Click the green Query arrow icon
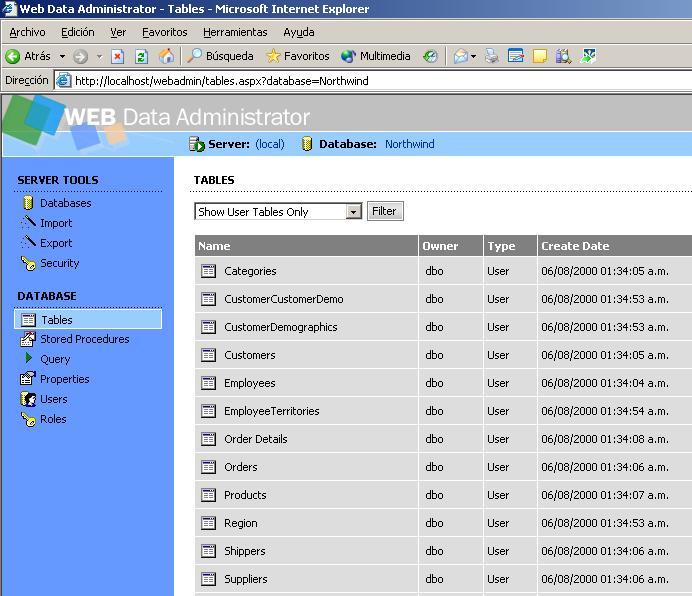This screenshot has width=692, height=596. click(29, 358)
